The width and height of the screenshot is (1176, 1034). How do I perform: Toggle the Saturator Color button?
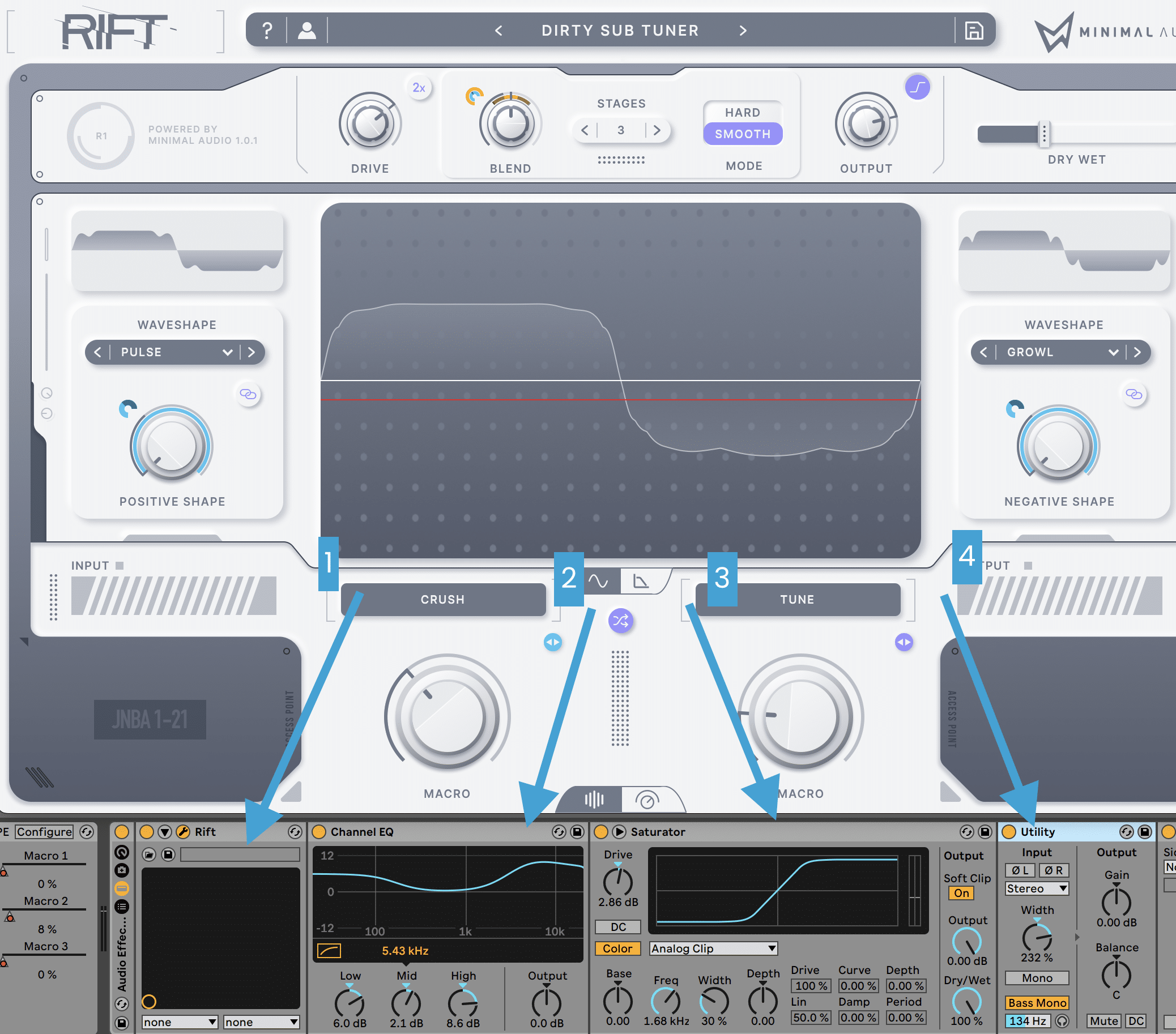click(618, 948)
